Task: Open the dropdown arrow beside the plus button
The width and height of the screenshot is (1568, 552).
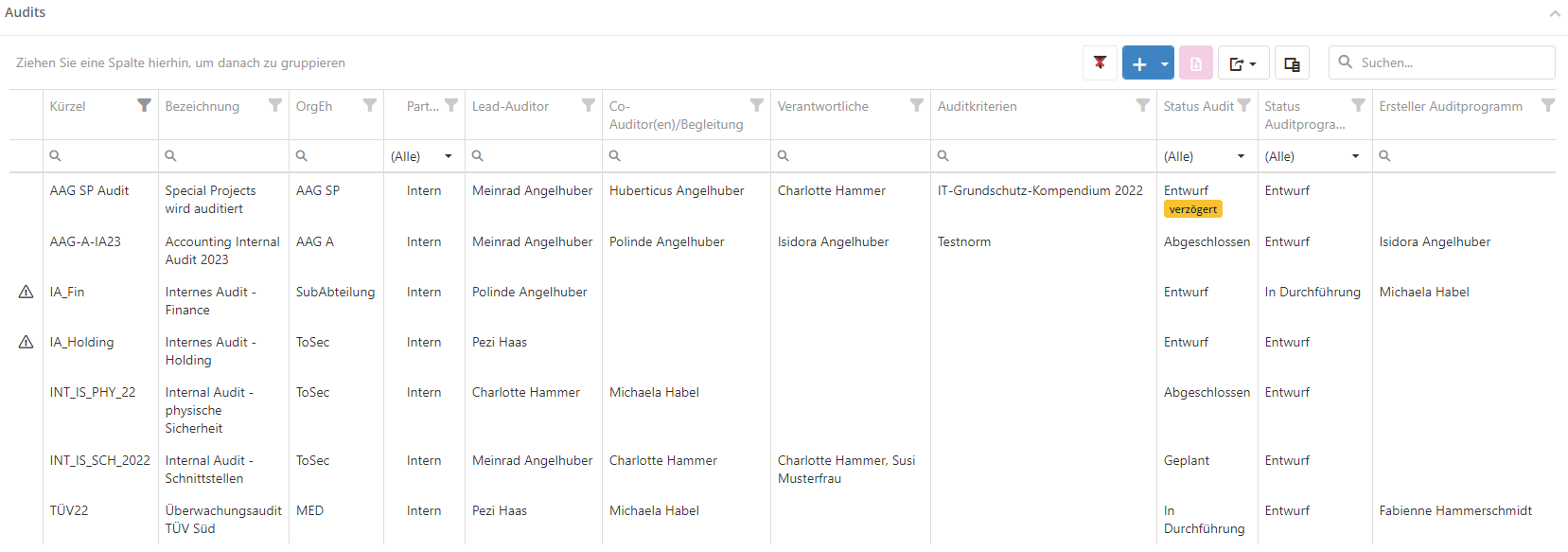Action: click(1165, 63)
